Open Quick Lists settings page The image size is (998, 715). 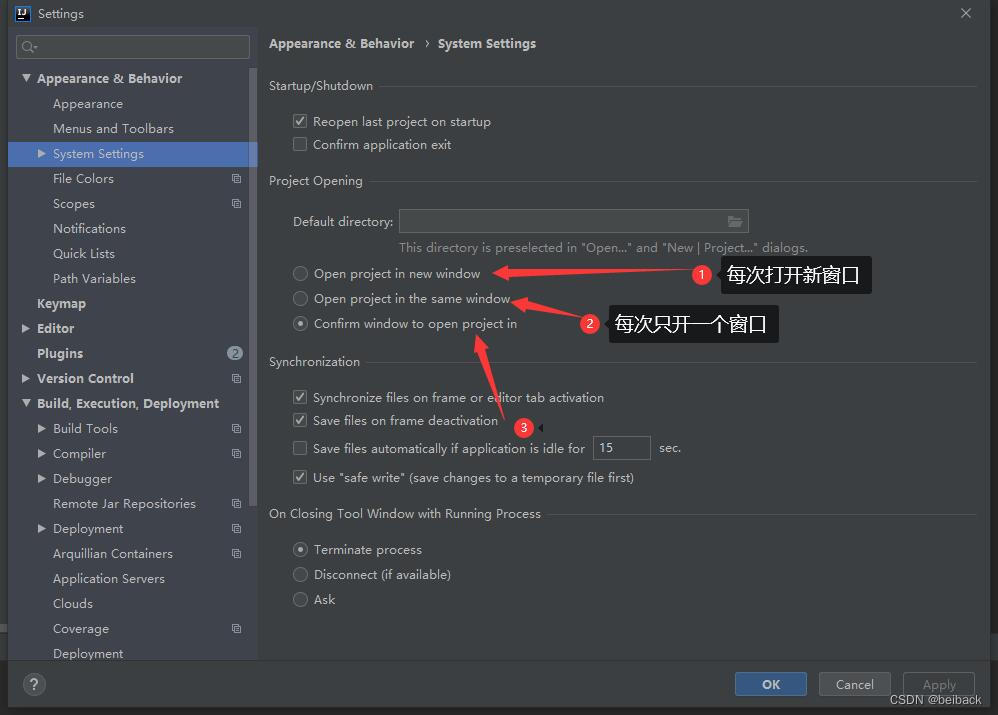coord(84,253)
